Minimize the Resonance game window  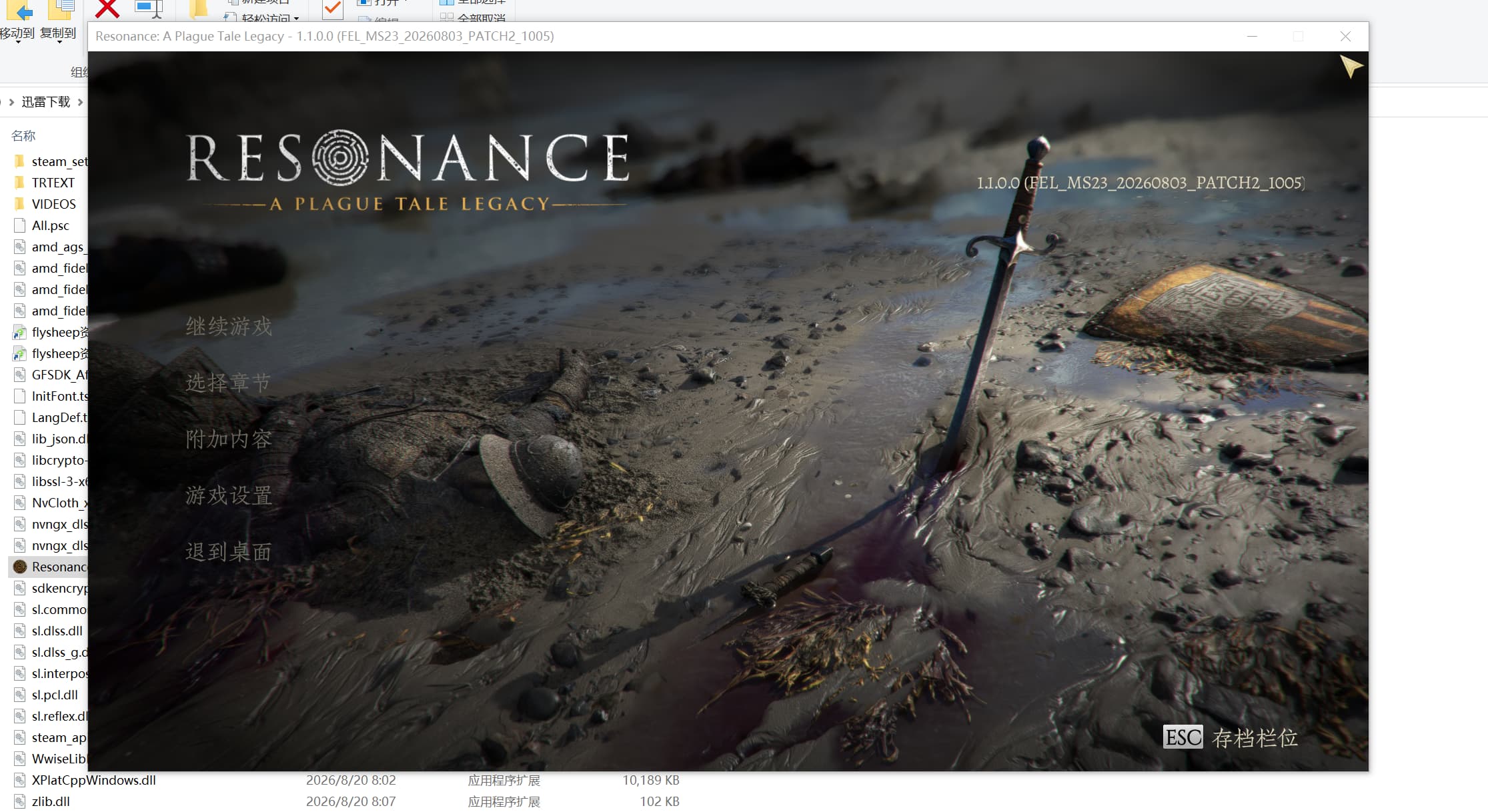point(1252,36)
